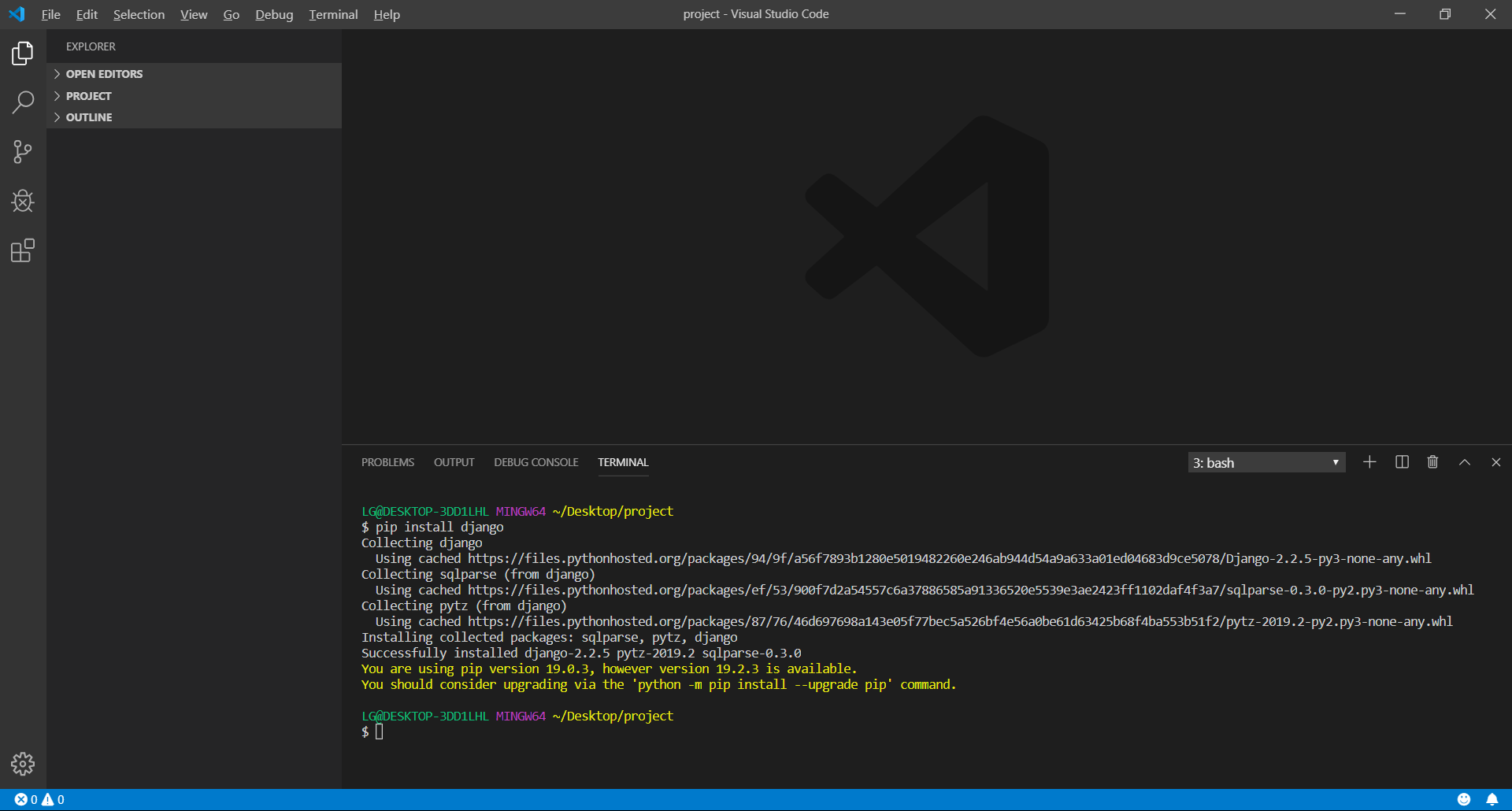The height and width of the screenshot is (811, 1512).
Task: Click the terminal cursor at the prompt
Action: (x=380, y=731)
